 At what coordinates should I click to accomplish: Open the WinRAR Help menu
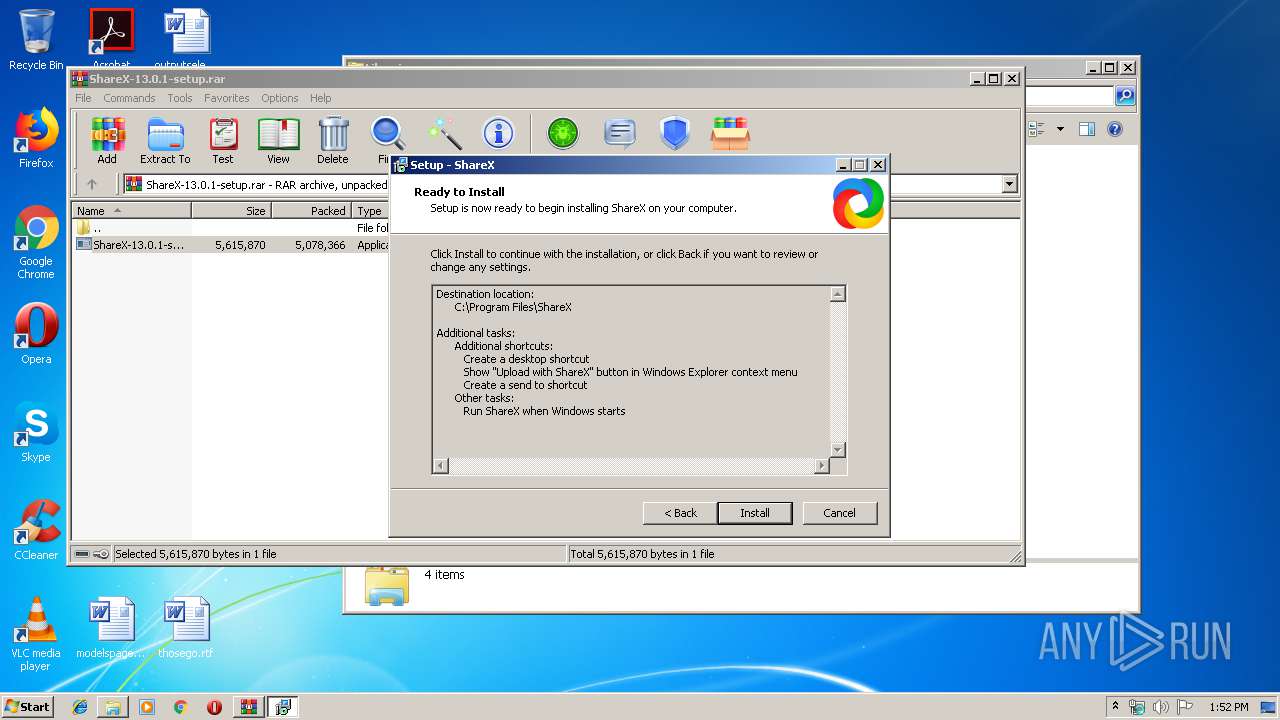320,98
